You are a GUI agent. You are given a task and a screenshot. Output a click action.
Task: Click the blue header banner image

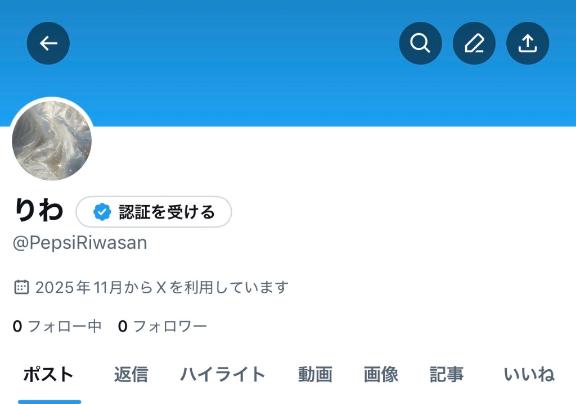point(288,63)
